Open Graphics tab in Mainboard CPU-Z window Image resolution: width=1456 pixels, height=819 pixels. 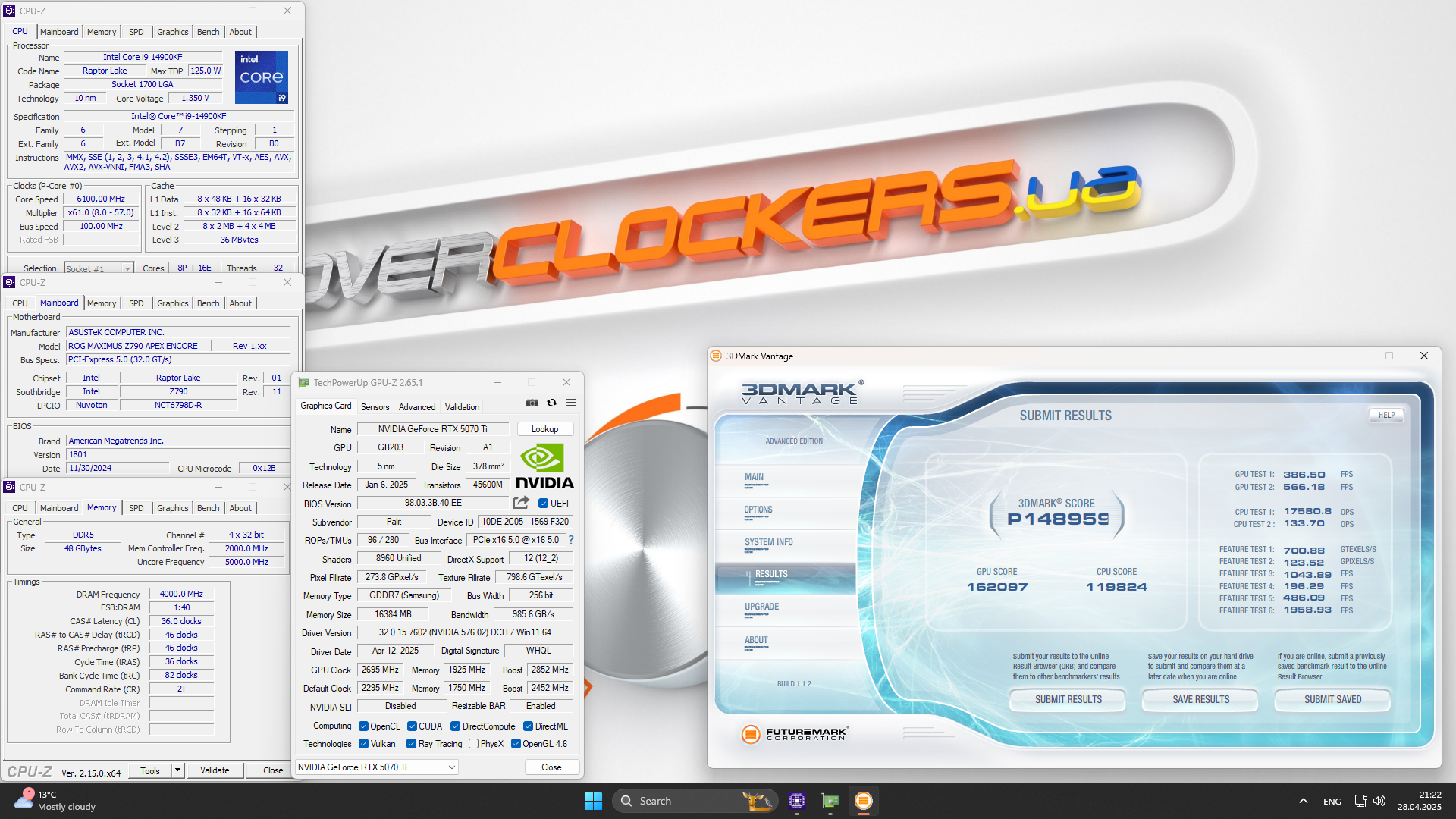(173, 303)
